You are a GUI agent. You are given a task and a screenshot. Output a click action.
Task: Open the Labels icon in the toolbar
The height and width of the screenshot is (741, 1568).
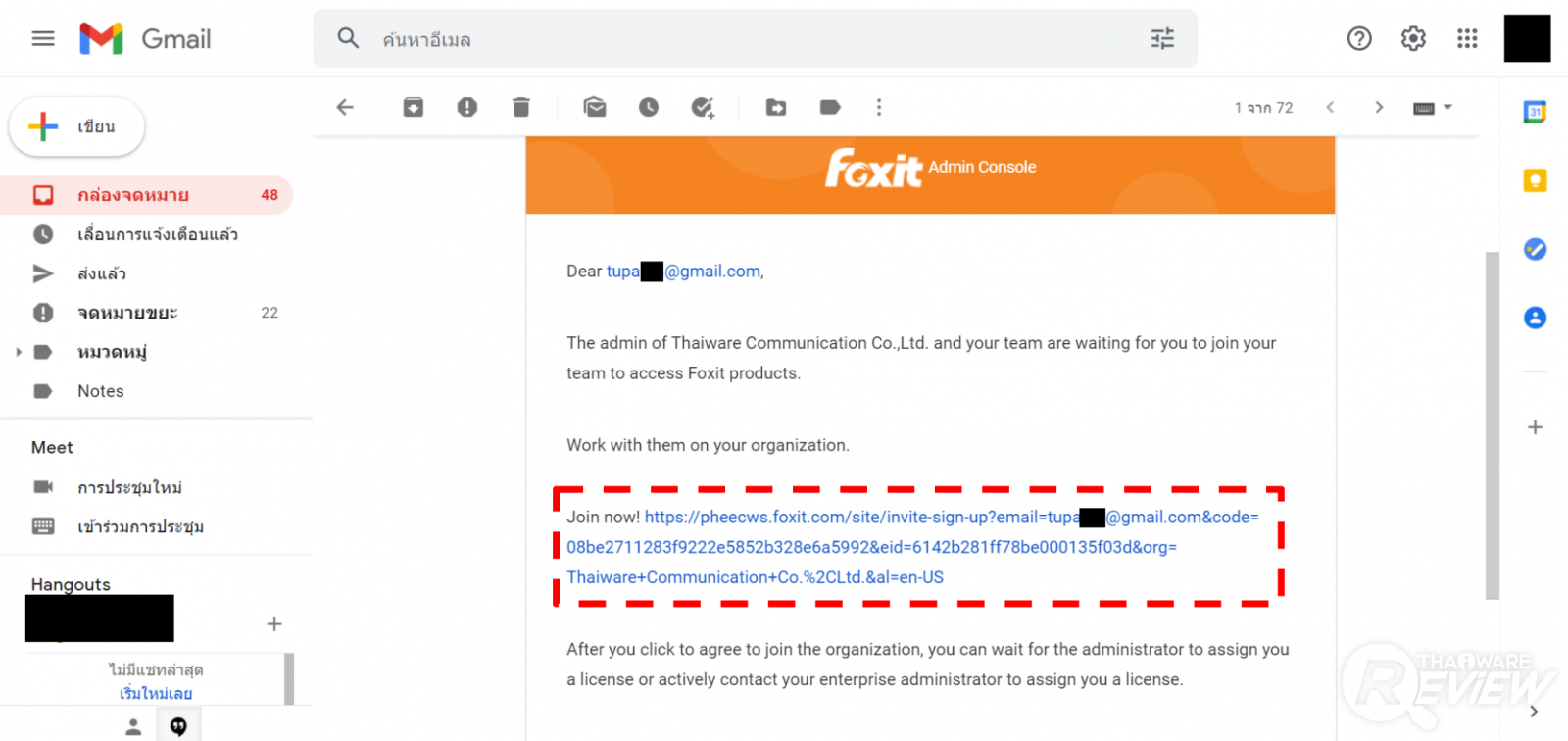pos(830,107)
